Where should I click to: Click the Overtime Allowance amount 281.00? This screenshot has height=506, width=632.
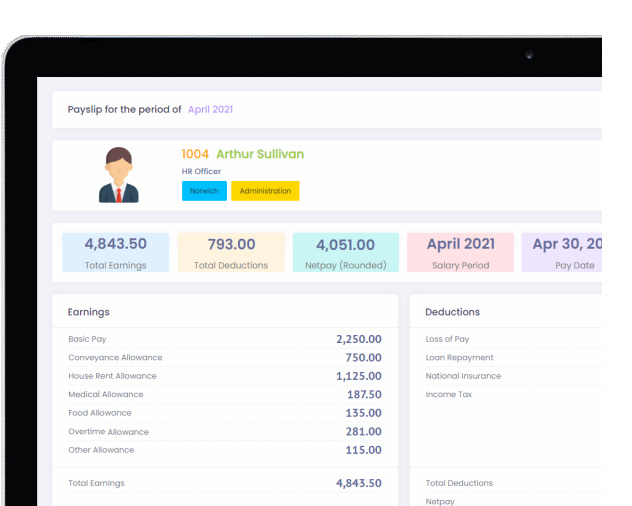(363, 432)
